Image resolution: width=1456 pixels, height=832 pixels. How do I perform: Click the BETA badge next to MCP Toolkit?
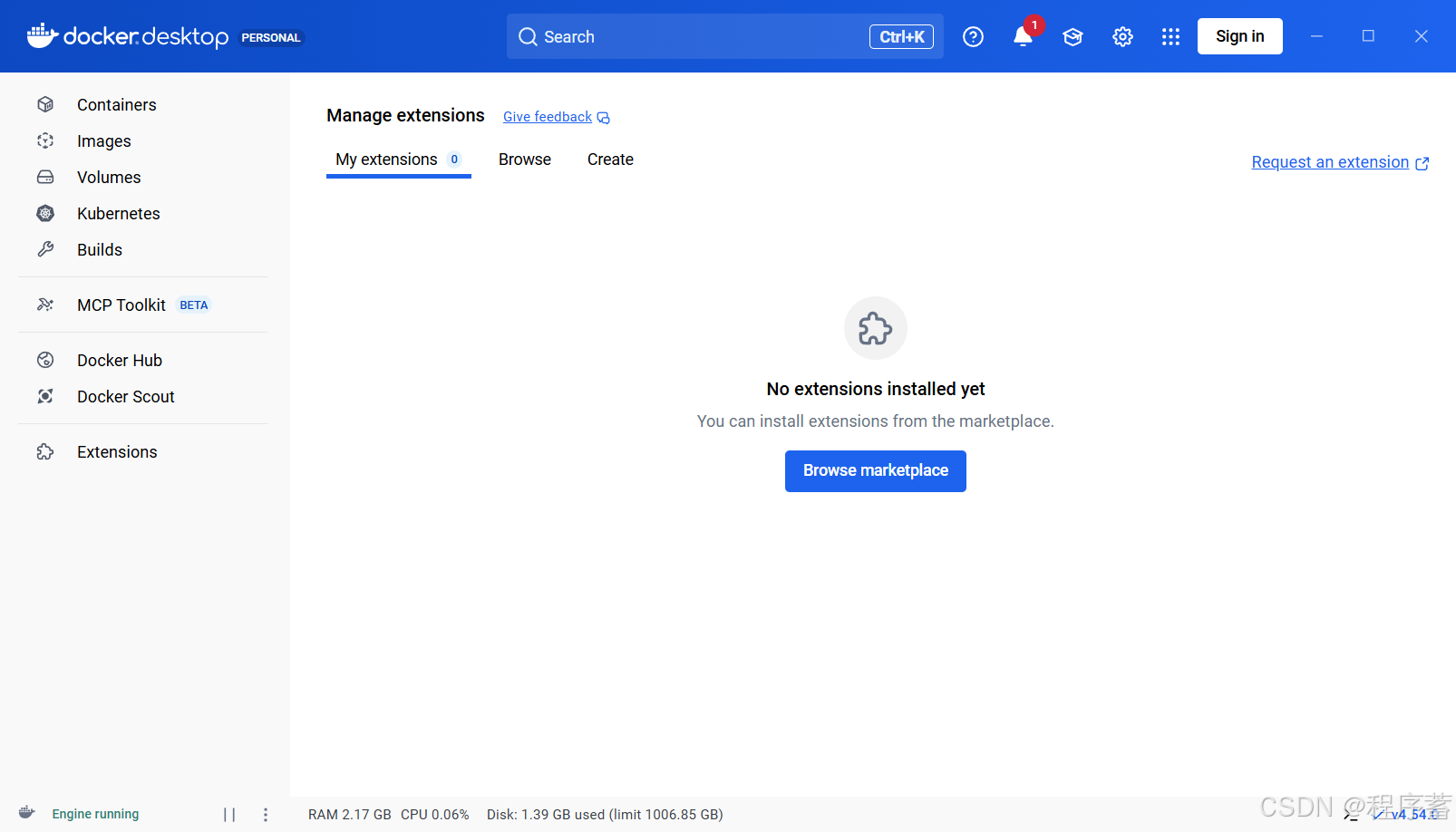click(194, 305)
